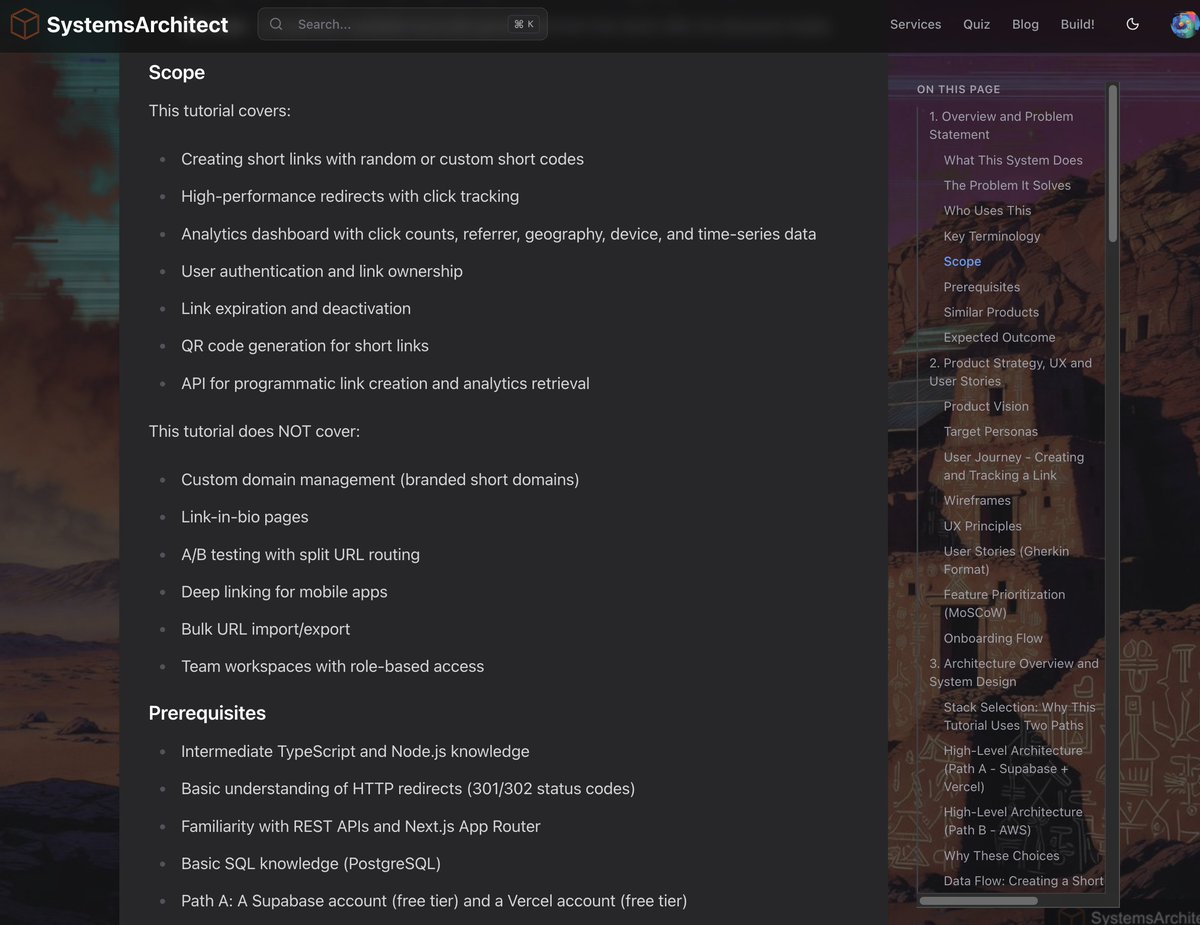Viewport: 1200px width, 925px height.
Task: Click "This tutorial does NOT cover:" text
Action: click(254, 431)
